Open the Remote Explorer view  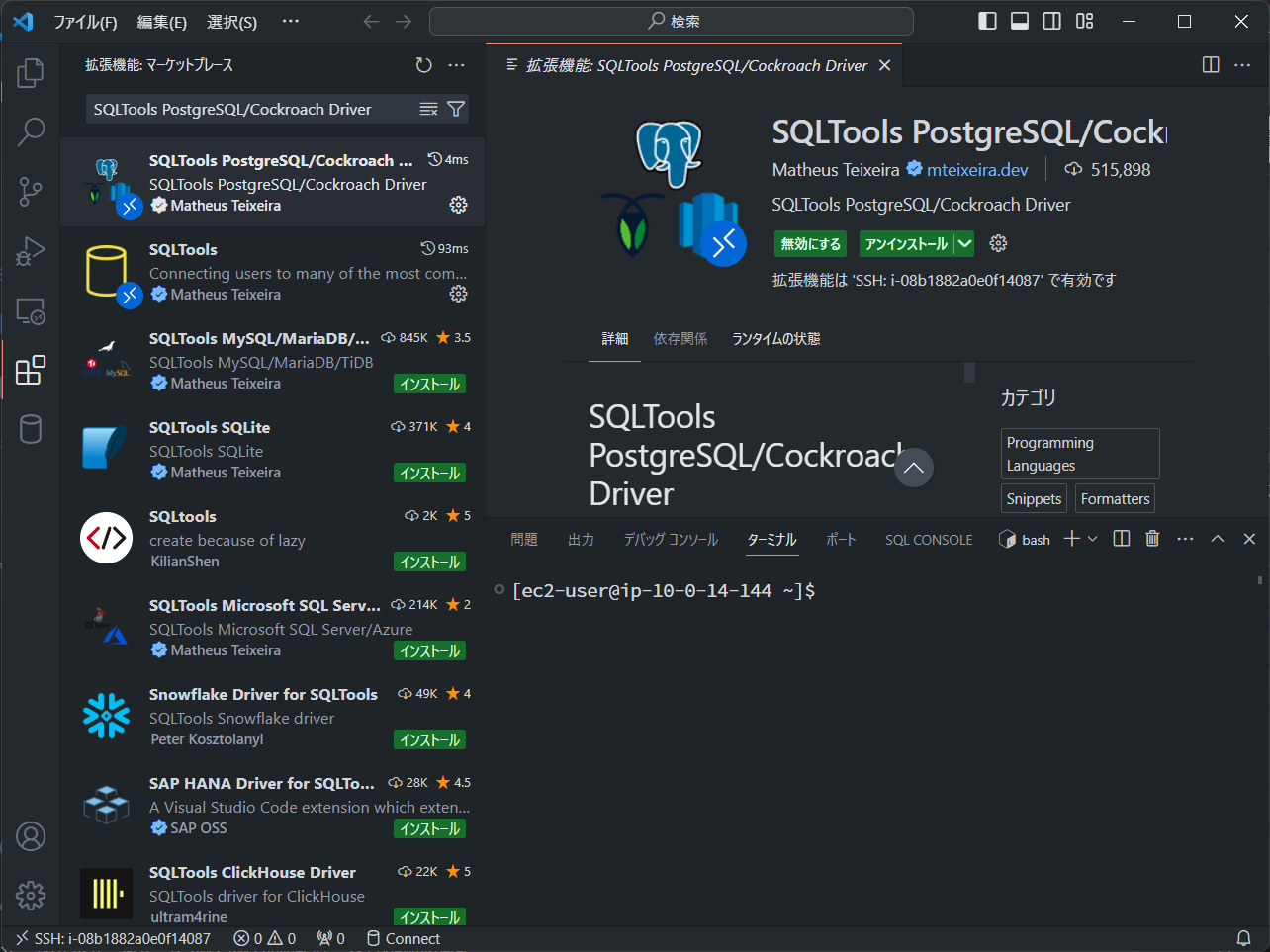[x=31, y=311]
